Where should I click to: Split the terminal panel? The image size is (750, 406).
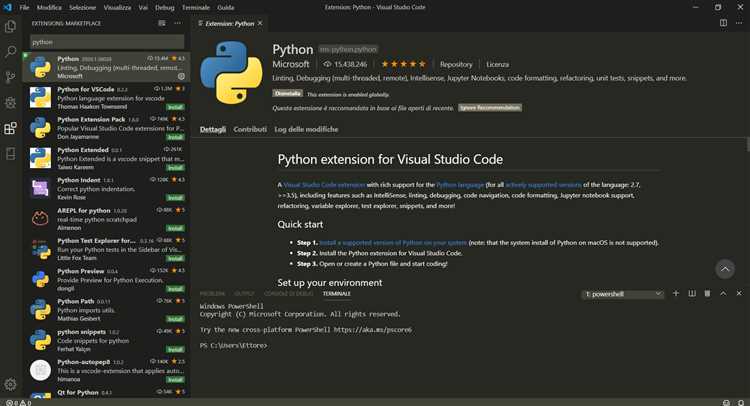click(x=692, y=293)
